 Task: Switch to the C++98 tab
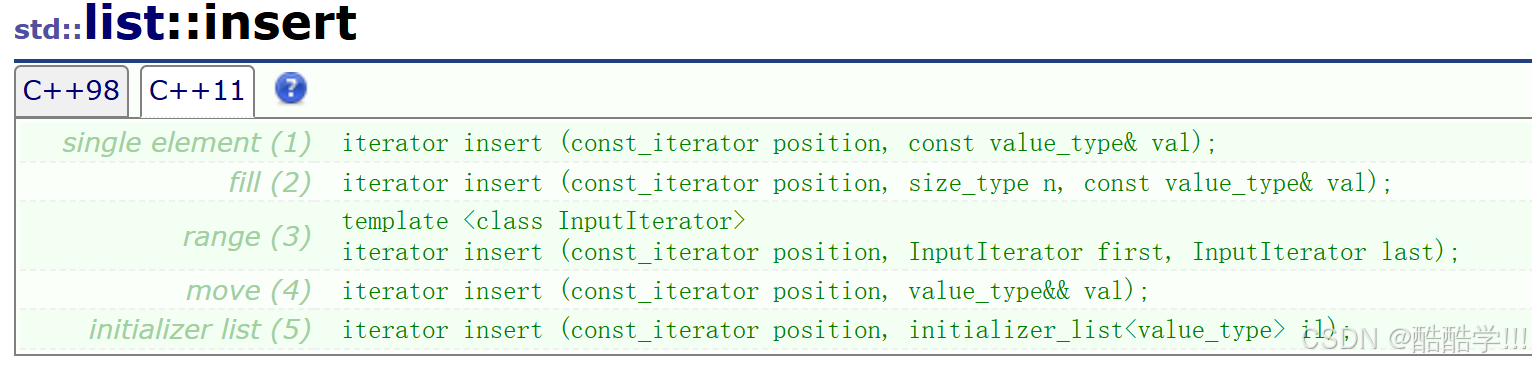[x=71, y=91]
